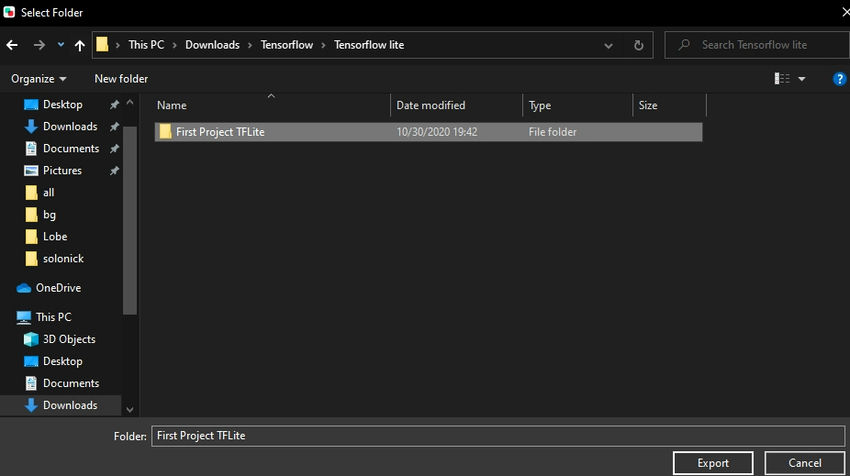Click the Search Tensorflow lite box
This screenshot has height=476, width=850.
point(757,45)
